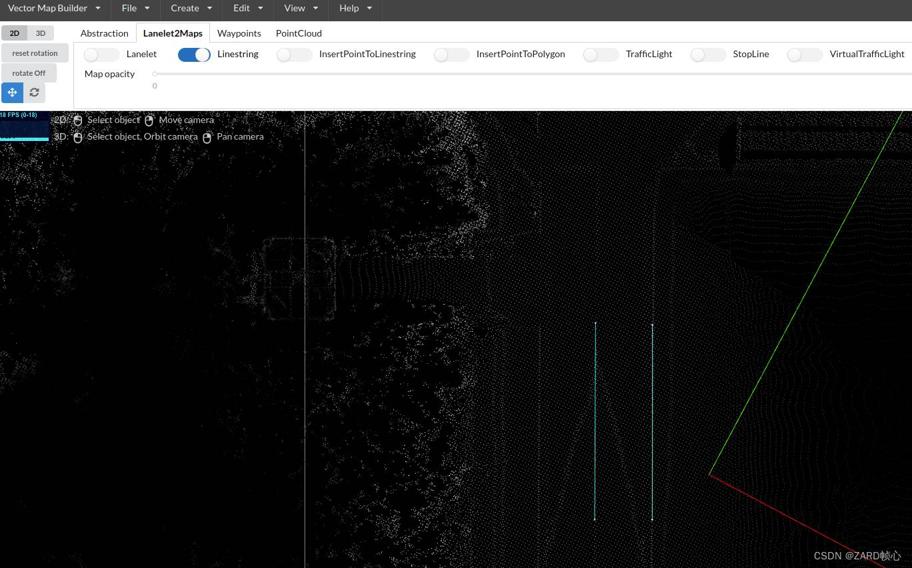This screenshot has width=912, height=568.
Task: Click the FPS performance monitor widget
Action: (24, 127)
